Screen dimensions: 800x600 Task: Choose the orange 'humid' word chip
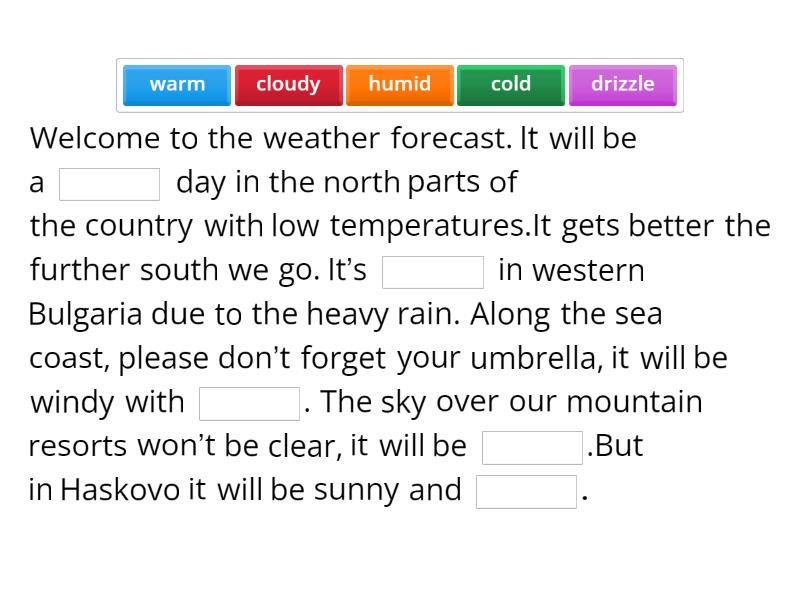pyautogui.click(x=399, y=84)
